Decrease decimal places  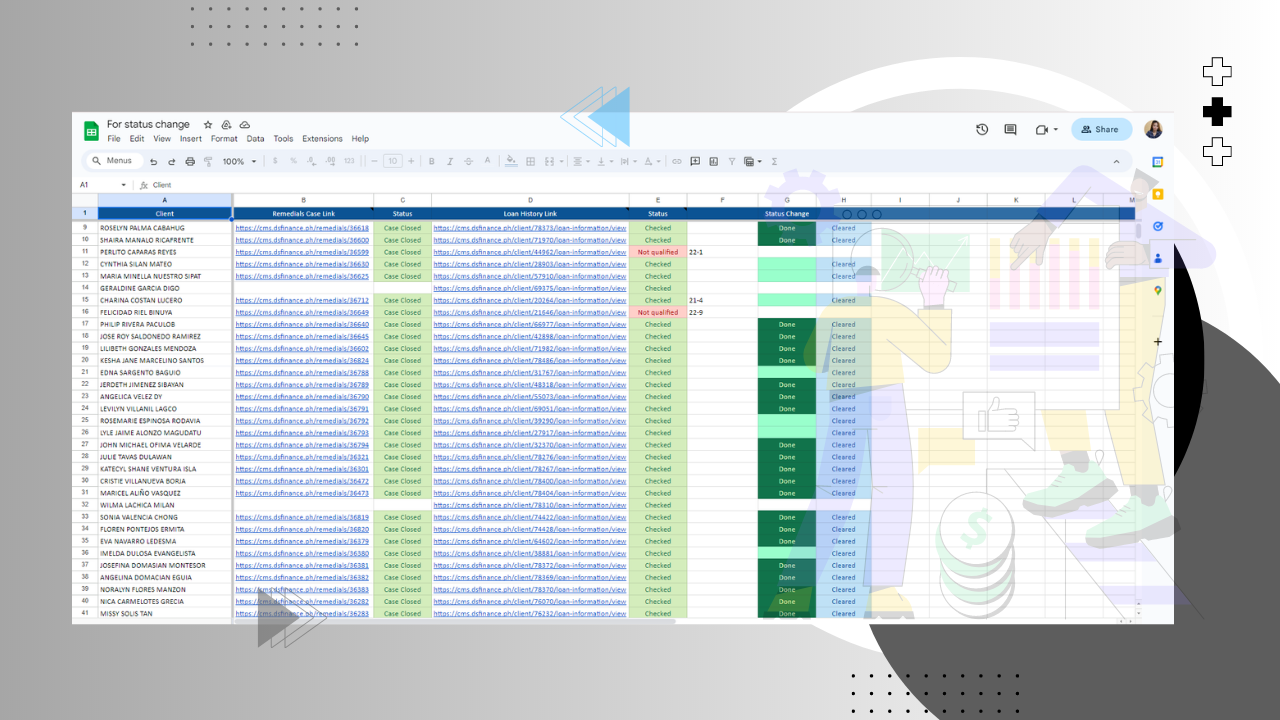[x=312, y=161]
